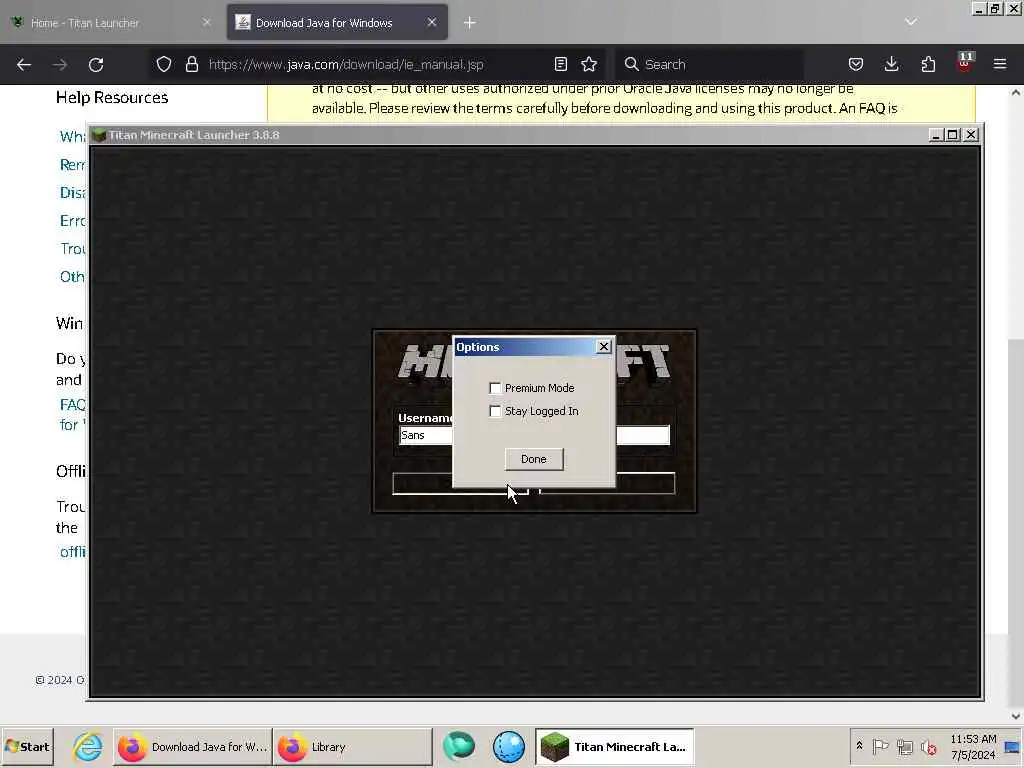This screenshot has width=1024, height=768.
Task: Open the extensions puzzle icon
Action: pyautogui.click(x=928, y=64)
